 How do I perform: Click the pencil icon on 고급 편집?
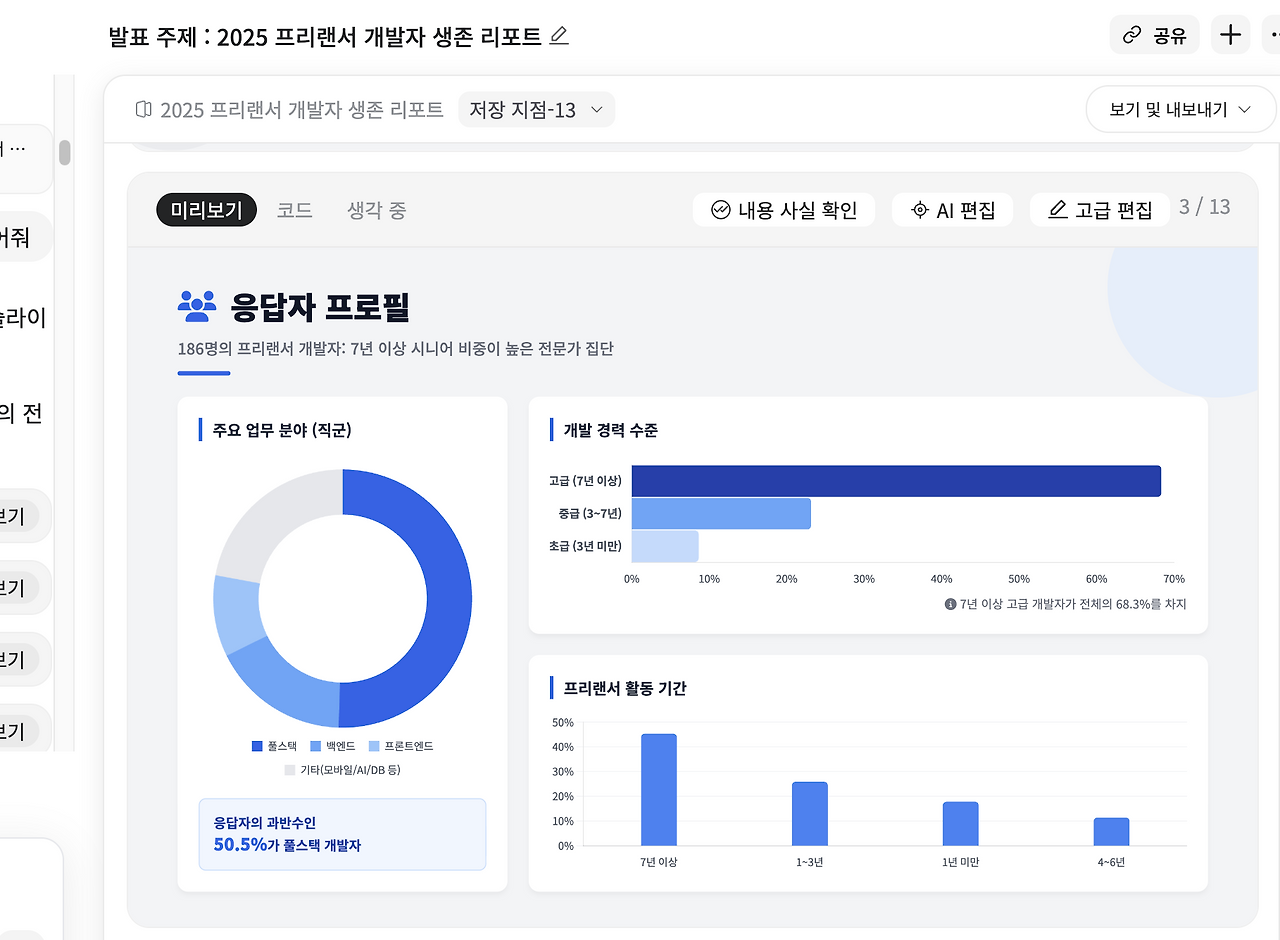click(1057, 210)
